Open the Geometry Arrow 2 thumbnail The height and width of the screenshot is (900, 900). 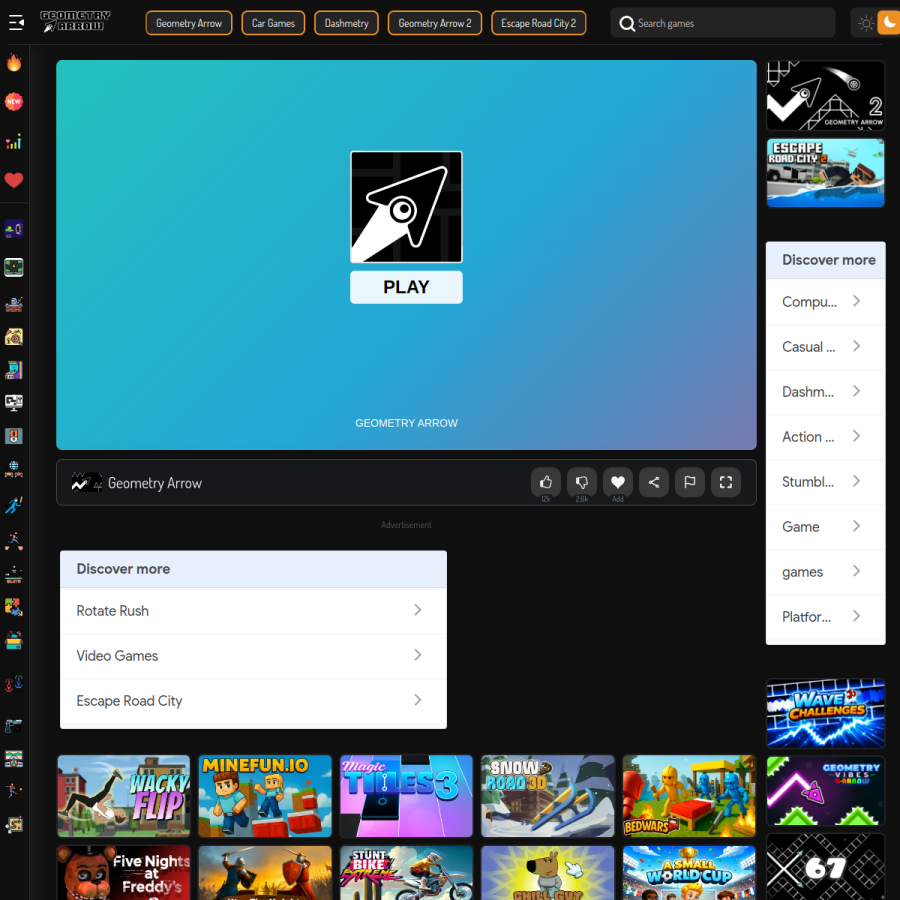tap(825, 95)
